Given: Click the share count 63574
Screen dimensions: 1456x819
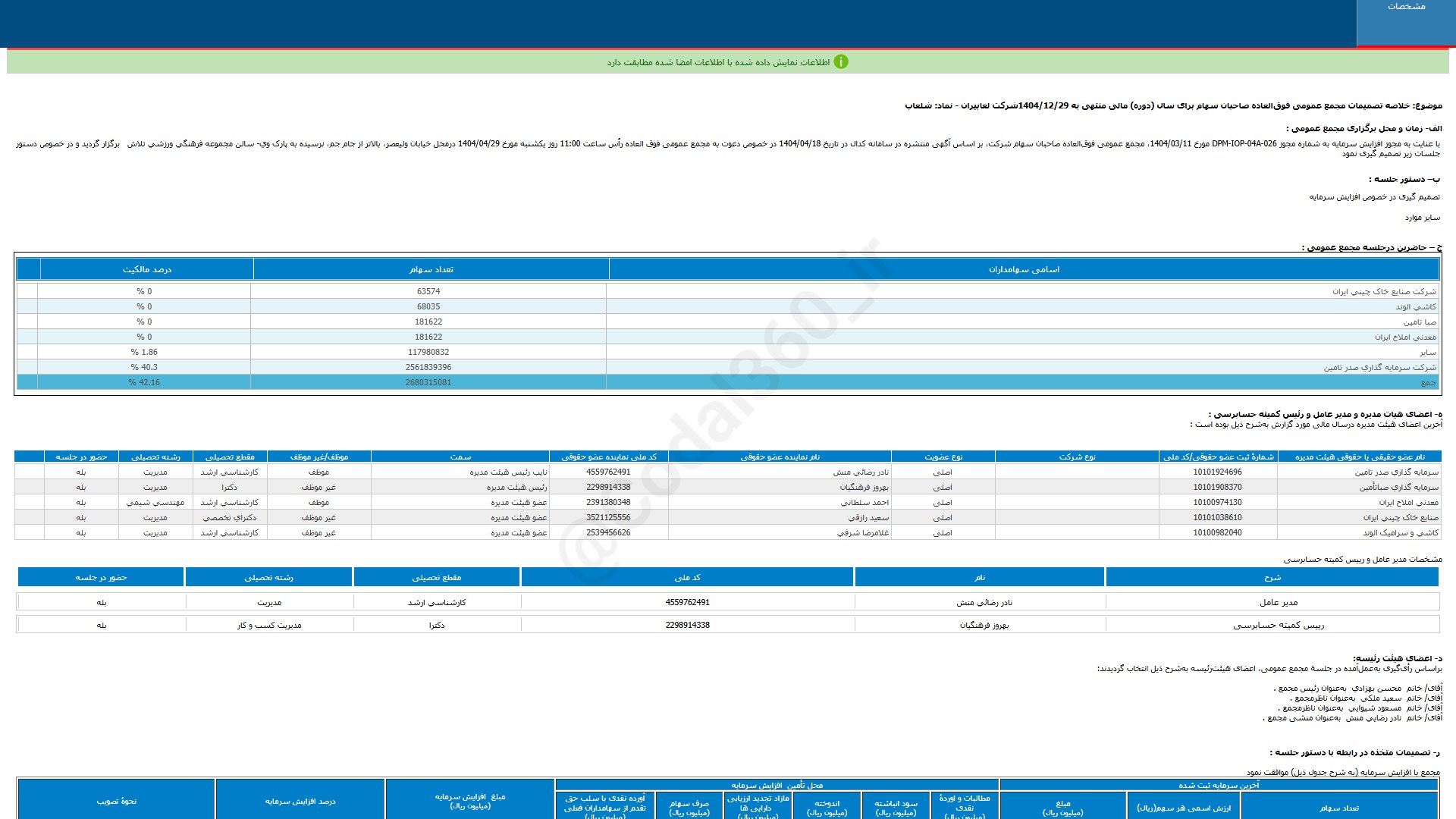Looking at the screenshot, I should click(x=428, y=291).
